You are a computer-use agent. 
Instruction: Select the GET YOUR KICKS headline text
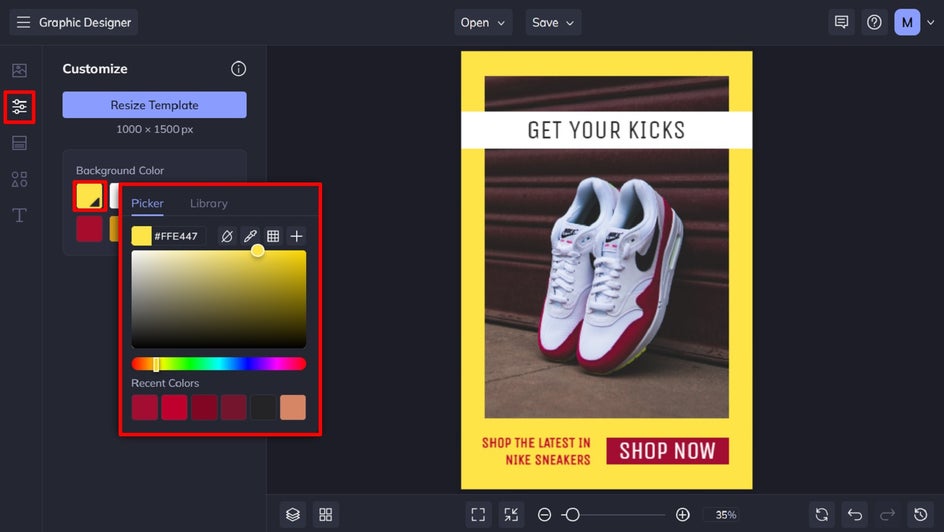606,130
